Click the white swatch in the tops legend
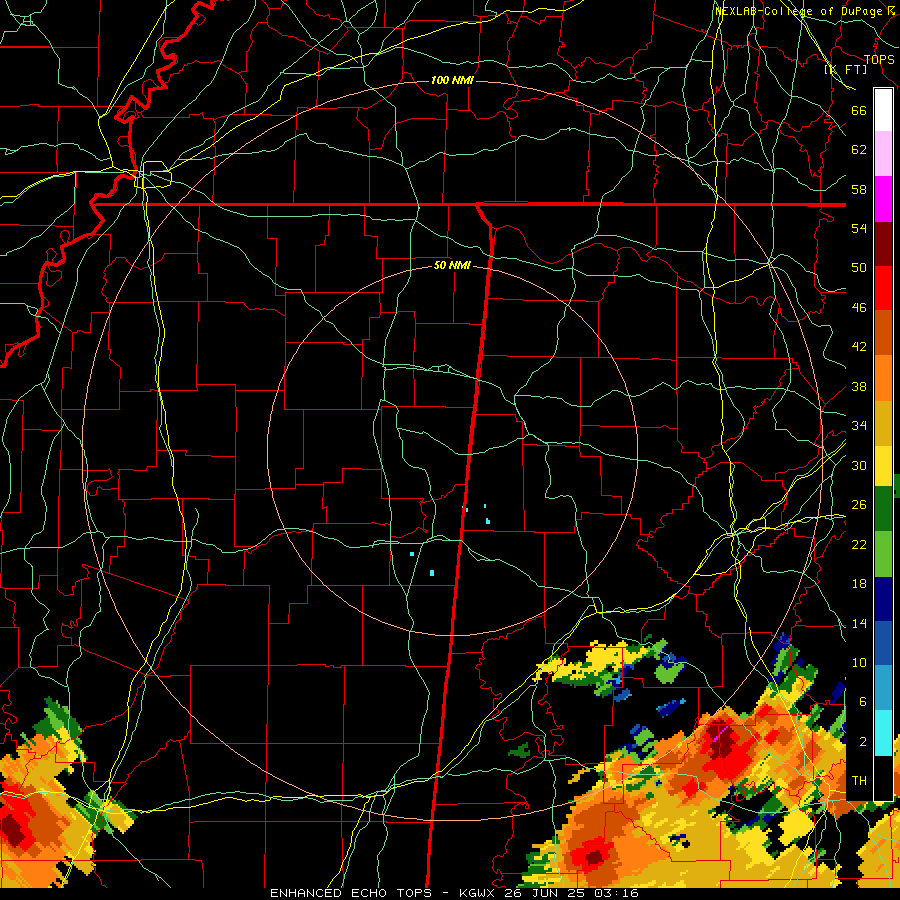This screenshot has height=900, width=900. click(x=883, y=110)
